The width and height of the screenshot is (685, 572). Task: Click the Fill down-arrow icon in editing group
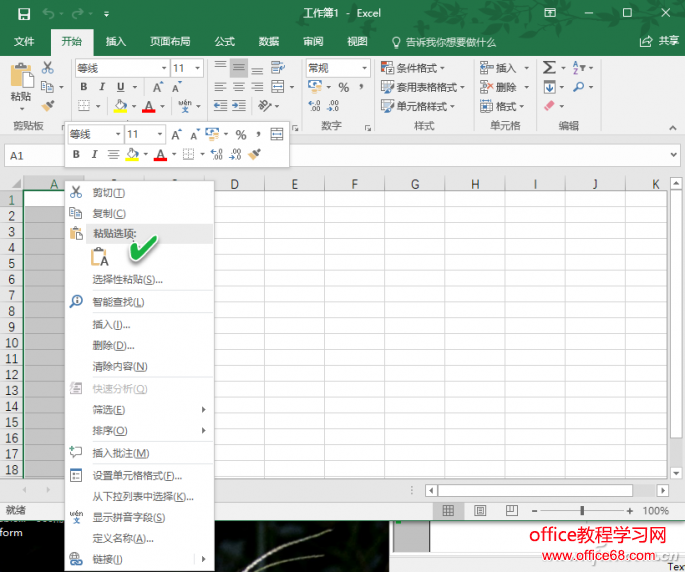click(x=550, y=87)
